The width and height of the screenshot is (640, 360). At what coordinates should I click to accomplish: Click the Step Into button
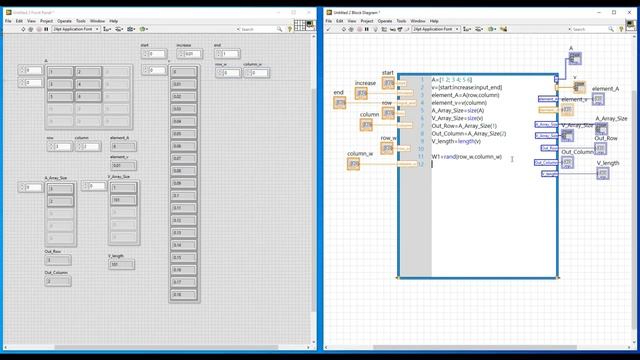point(392,29)
